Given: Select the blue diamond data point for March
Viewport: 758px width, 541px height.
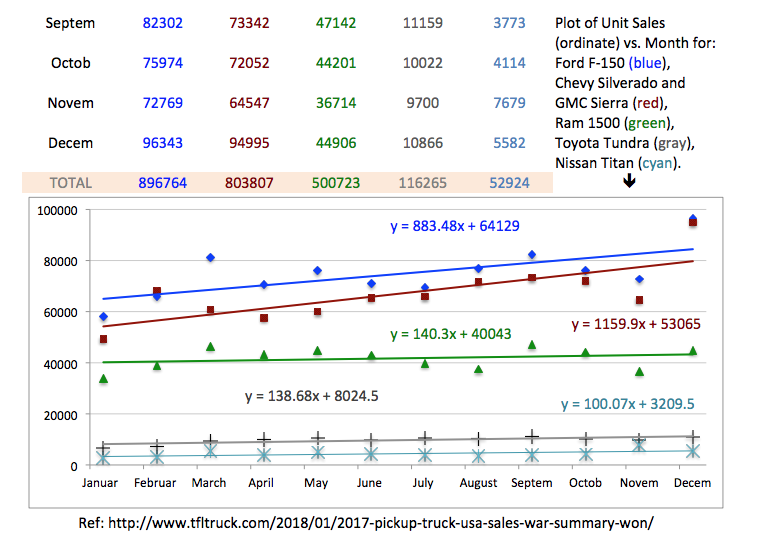Looking at the screenshot, I should point(210,258).
